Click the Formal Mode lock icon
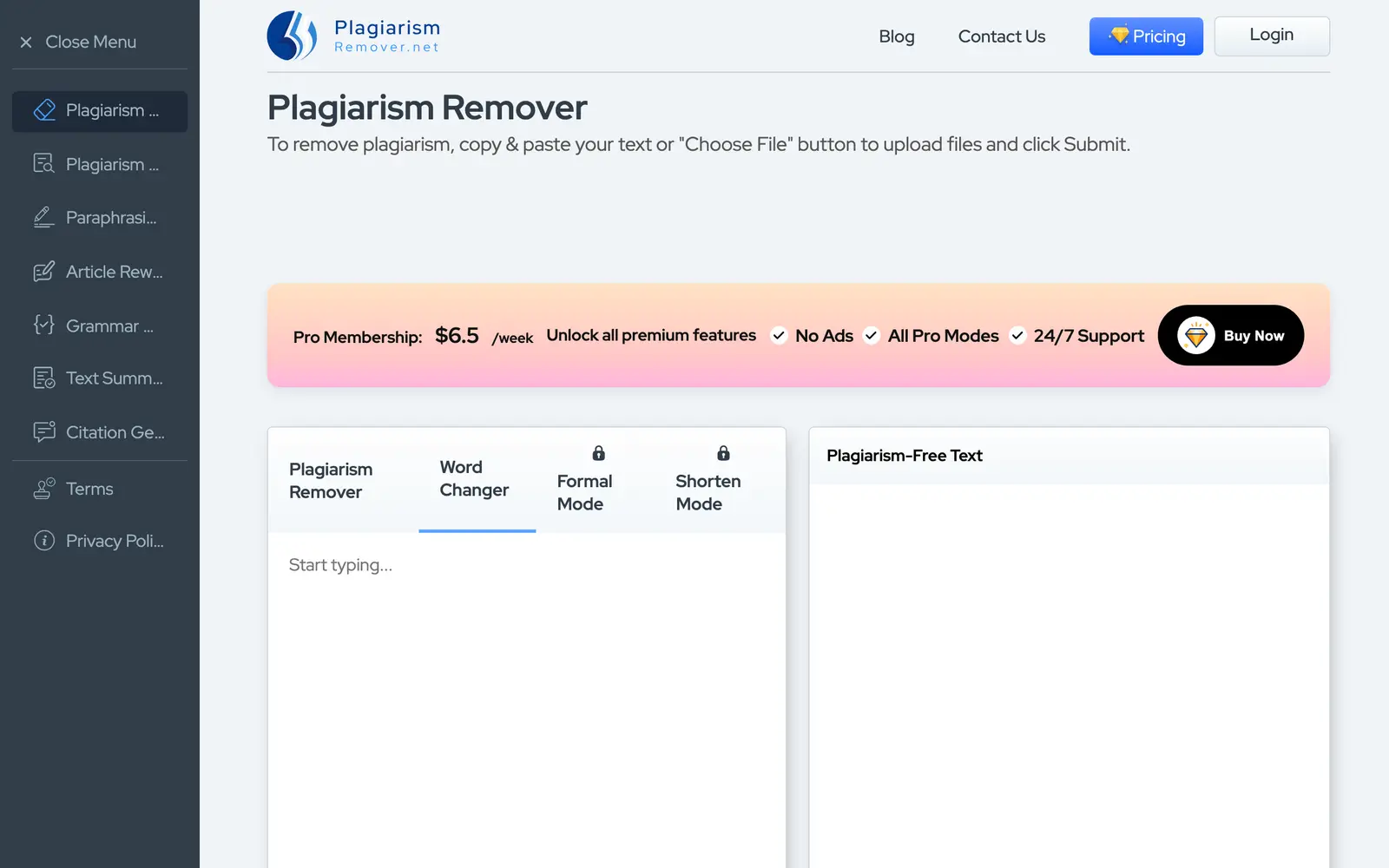 coord(598,453)
